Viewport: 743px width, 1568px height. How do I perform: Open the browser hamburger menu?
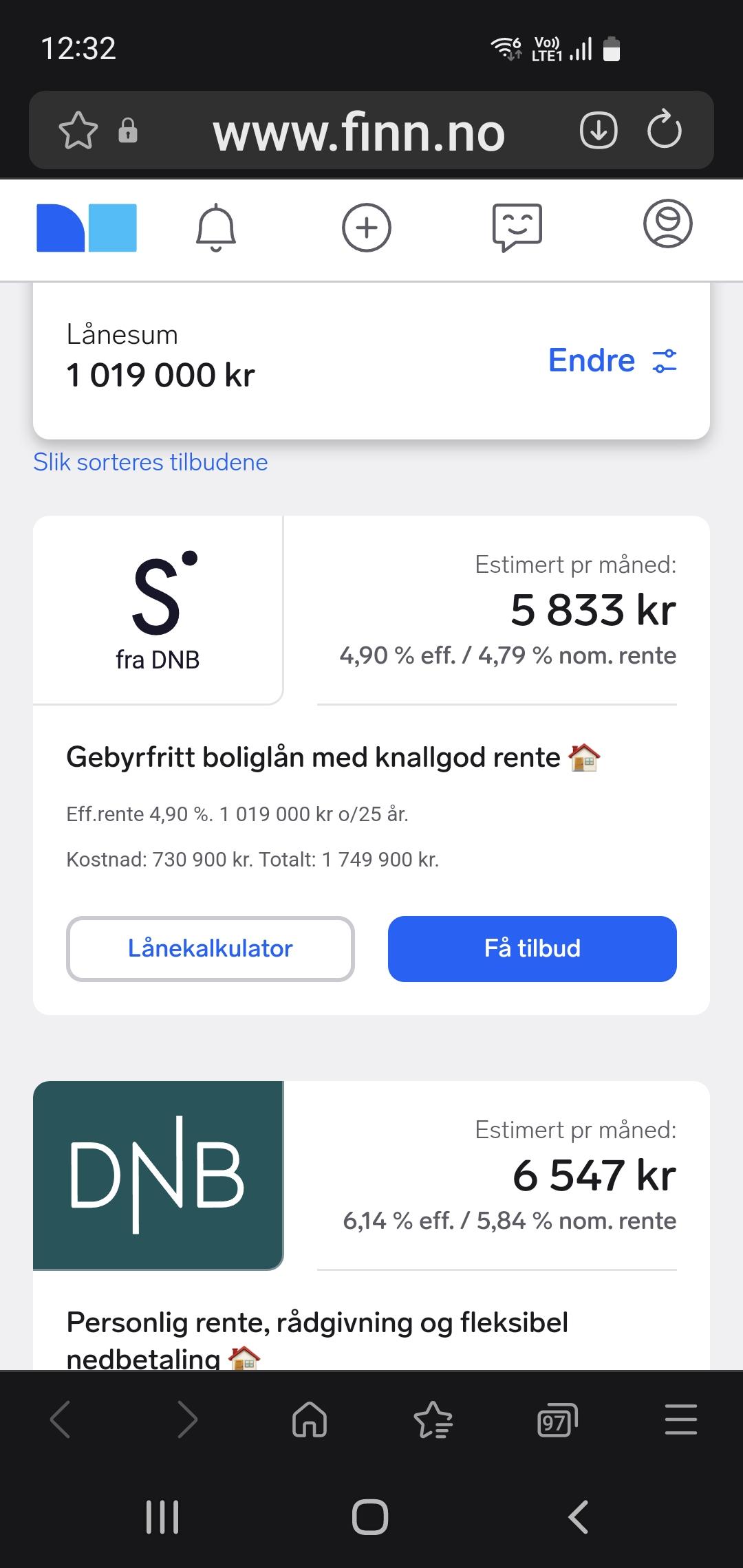click(x=680, y=1420)
